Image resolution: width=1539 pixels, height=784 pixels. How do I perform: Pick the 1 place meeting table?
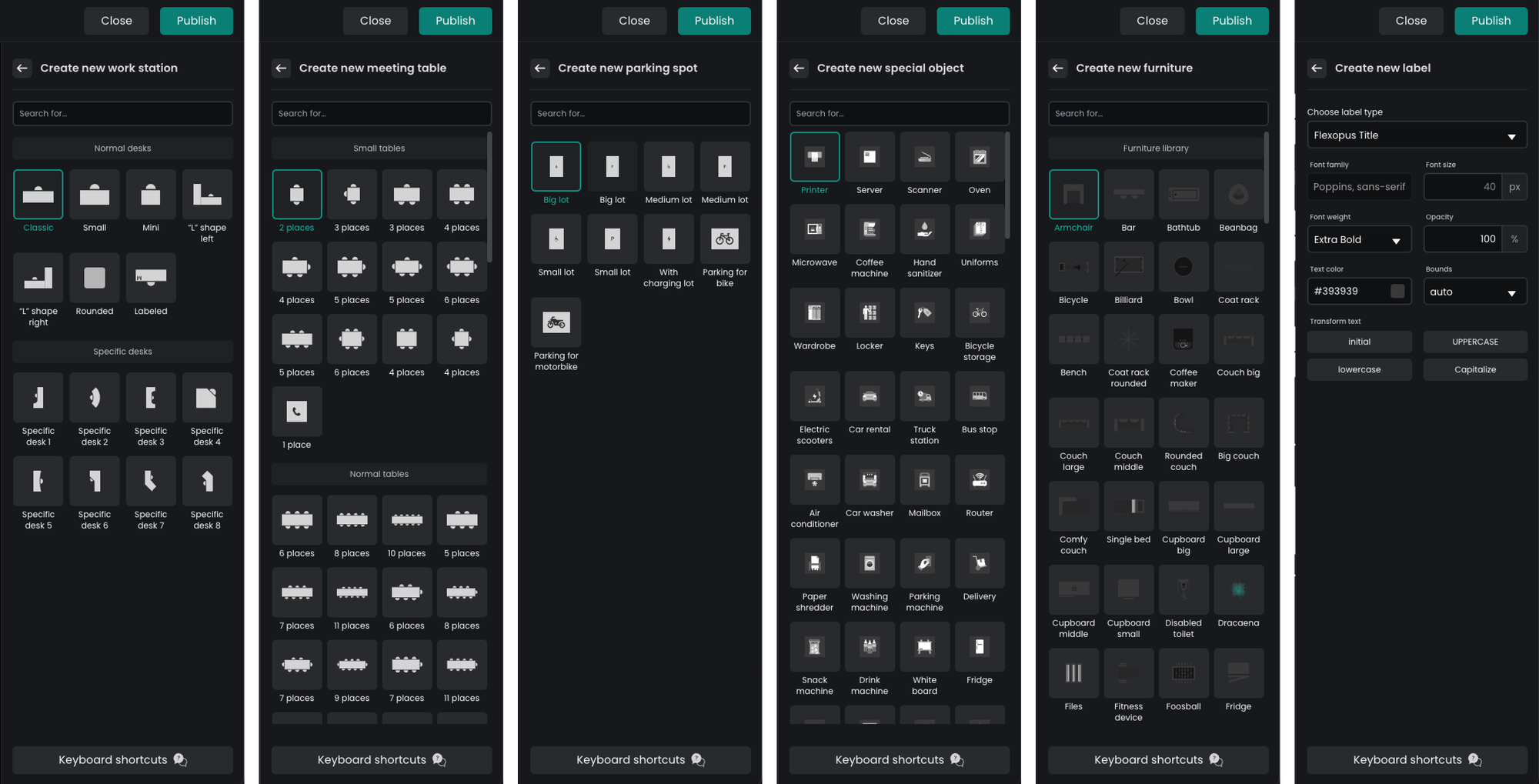pyautogui.click(x=296, y=412)
